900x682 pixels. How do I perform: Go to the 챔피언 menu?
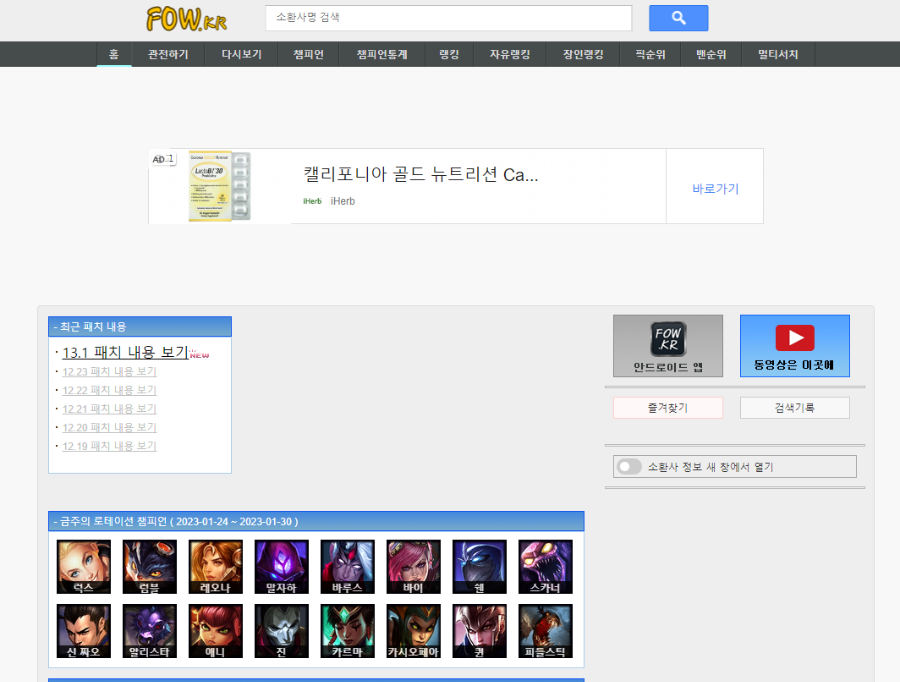308,54
